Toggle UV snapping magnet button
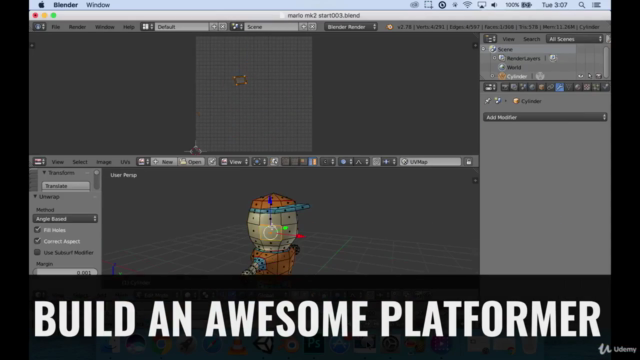Viewport: 640px width, 360px height. coord(376,162)
